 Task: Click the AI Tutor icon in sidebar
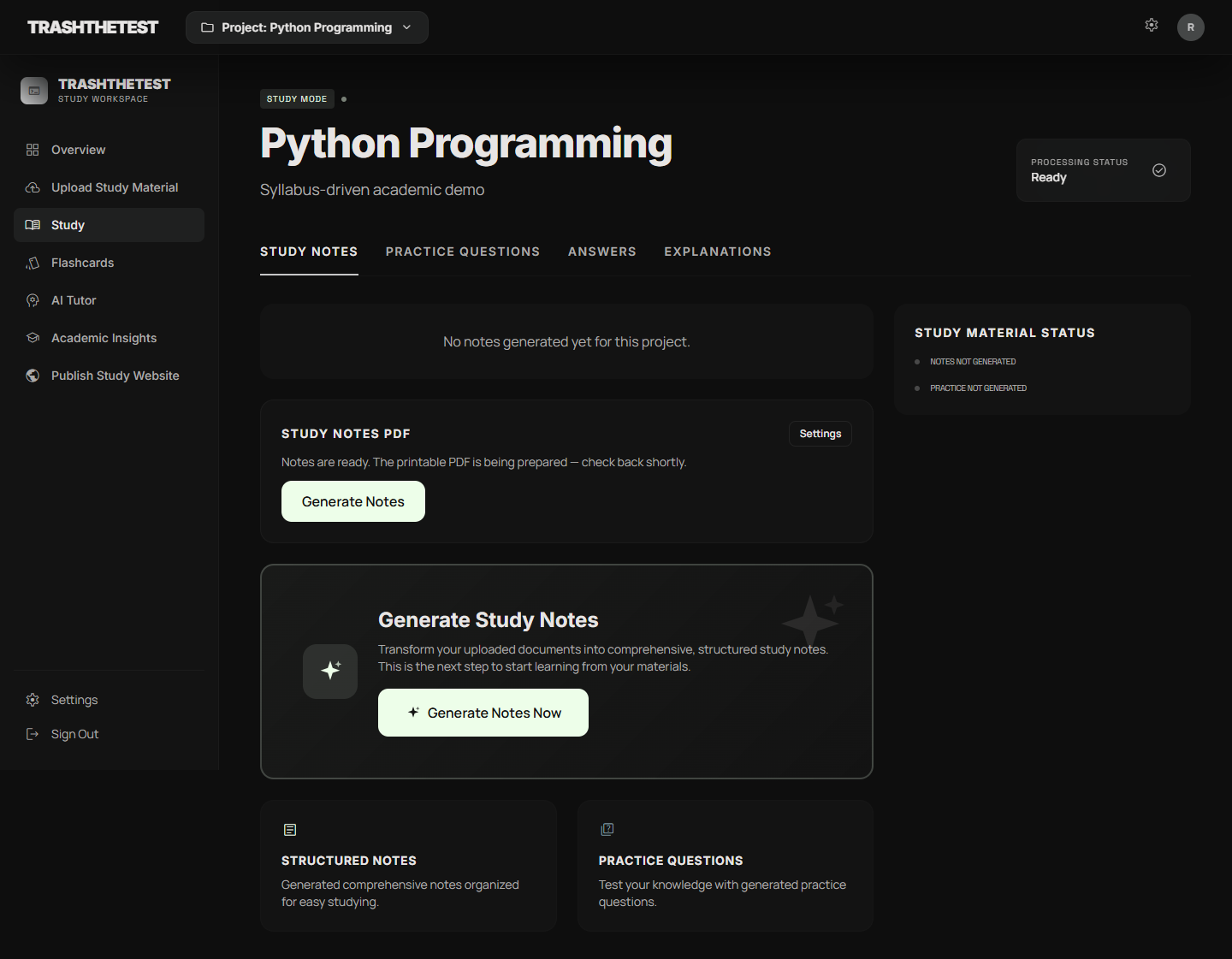[33, 300]
